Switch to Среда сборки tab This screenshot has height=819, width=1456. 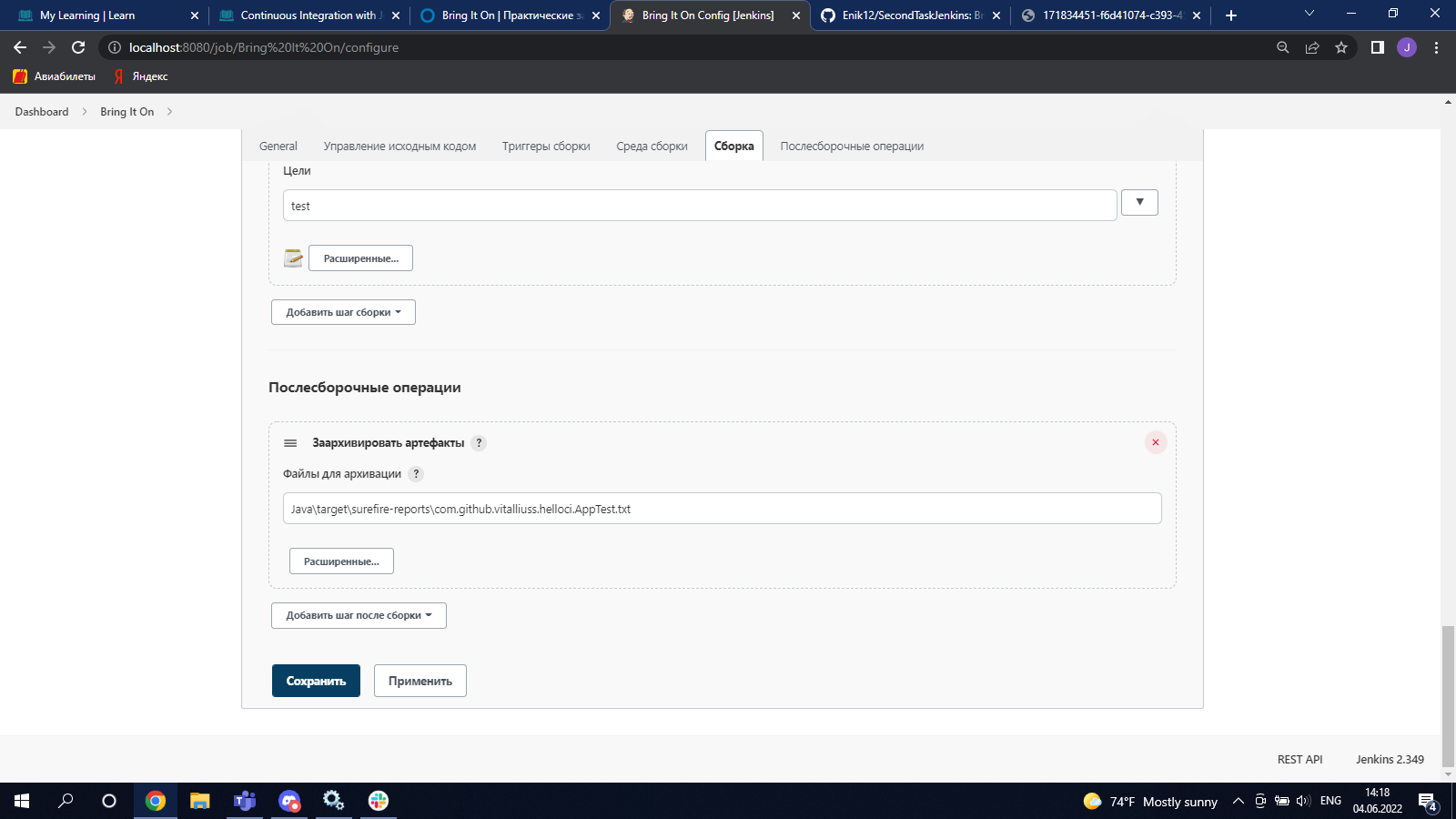[x=652, y=146]
